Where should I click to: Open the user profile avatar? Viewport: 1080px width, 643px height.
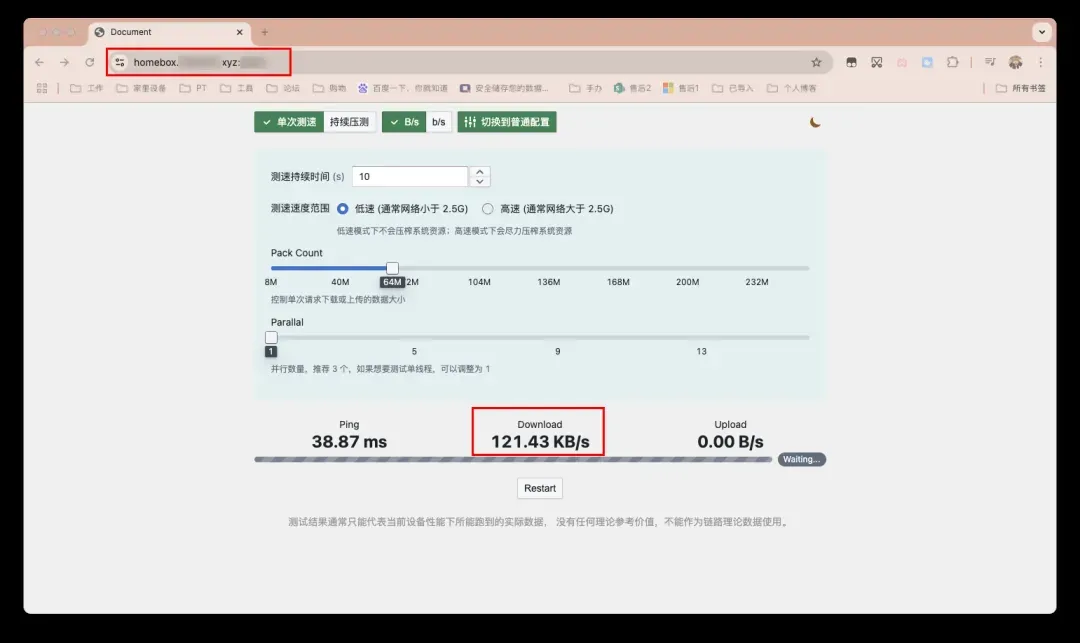tap(1016, 62)
